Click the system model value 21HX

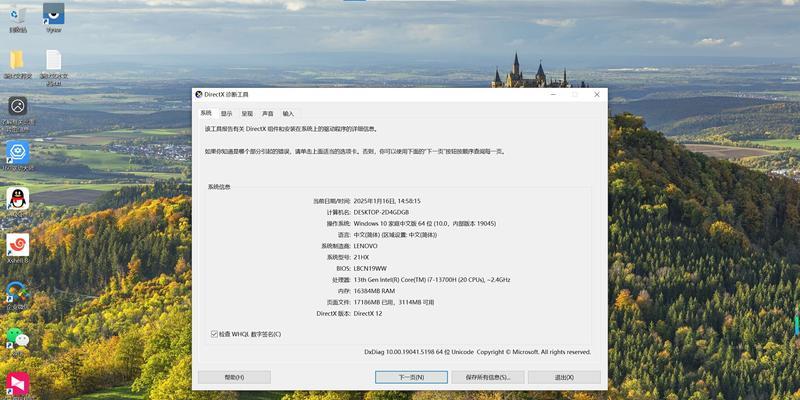(361, 257)
